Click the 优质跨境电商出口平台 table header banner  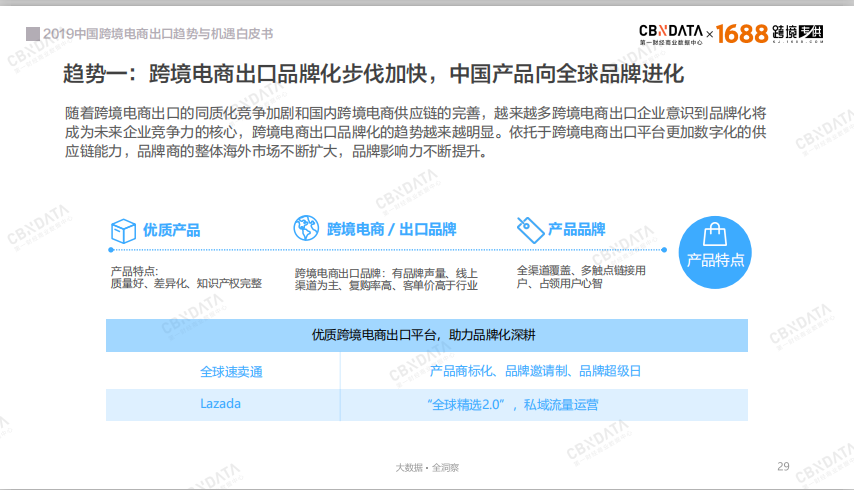pyautogui.click(x=427, y=335)
